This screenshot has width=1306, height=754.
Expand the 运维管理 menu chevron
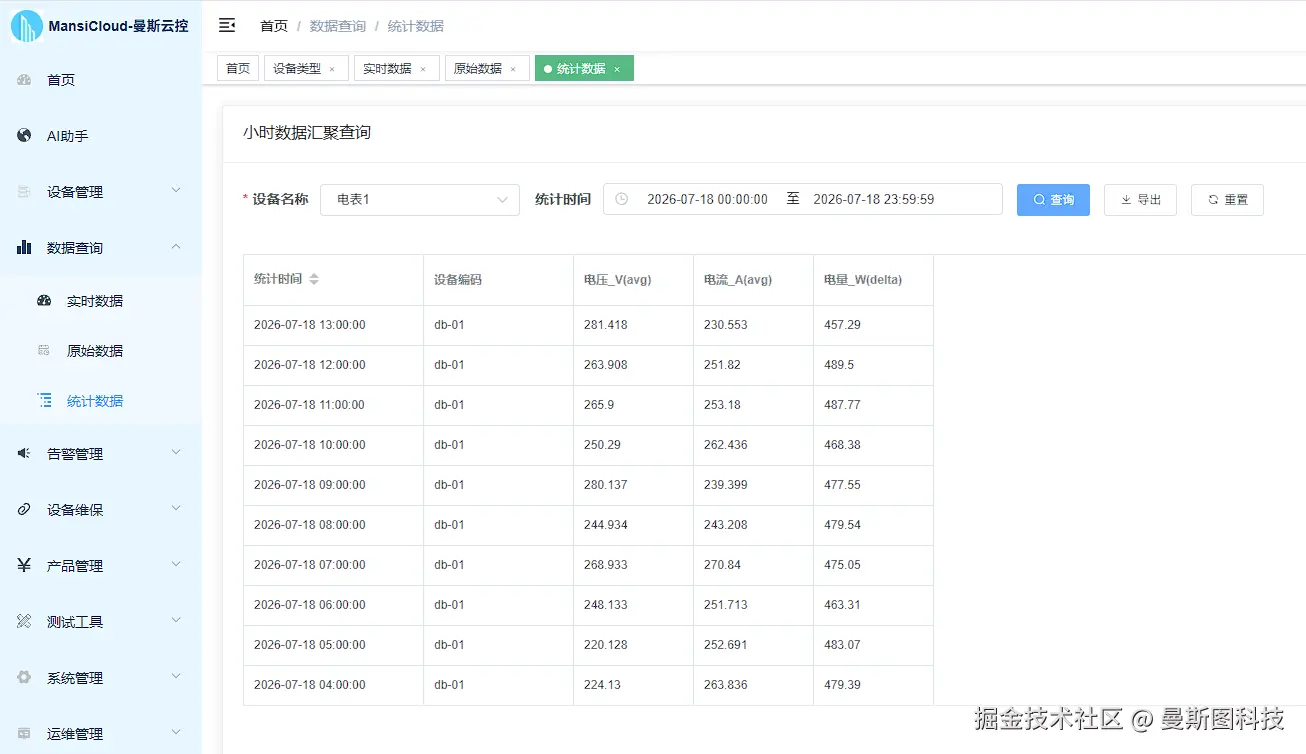[176, 732]
